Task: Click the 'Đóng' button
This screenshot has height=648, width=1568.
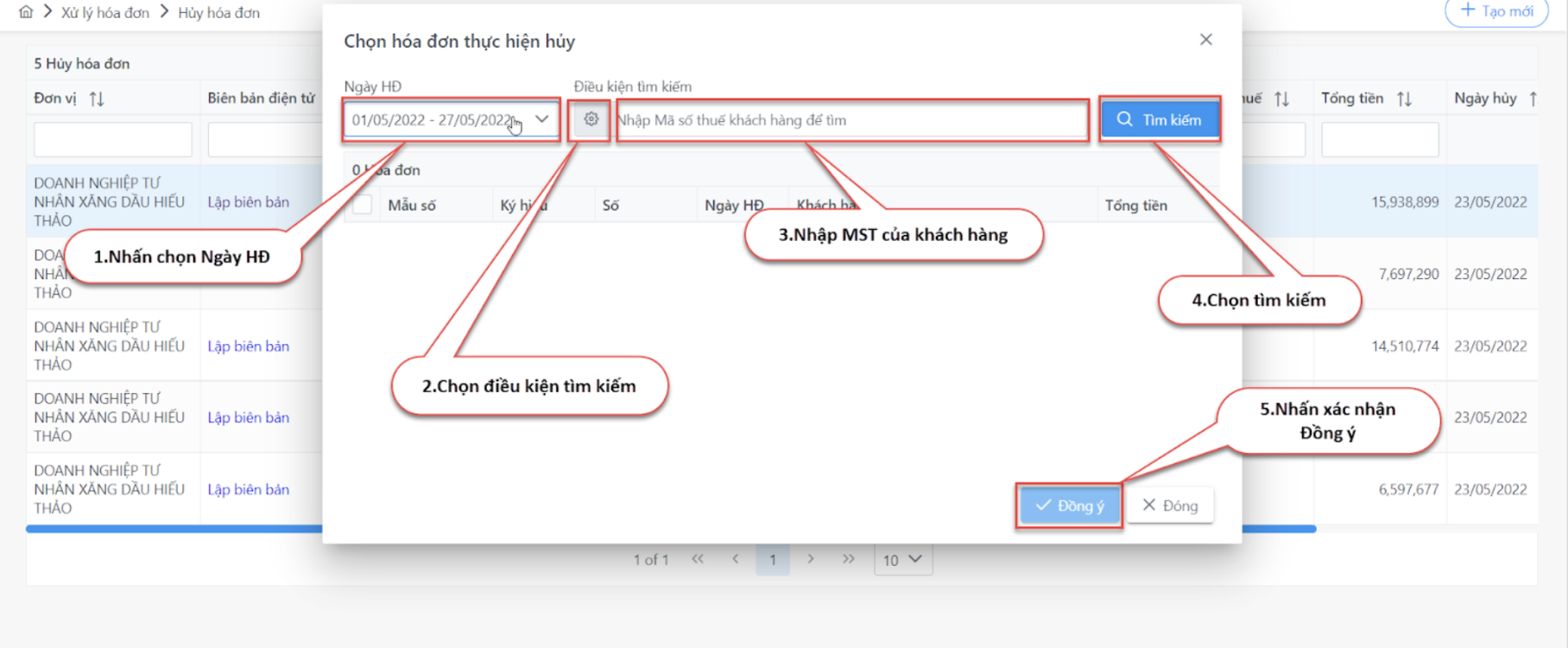Action: click(x=1170, y=505)
